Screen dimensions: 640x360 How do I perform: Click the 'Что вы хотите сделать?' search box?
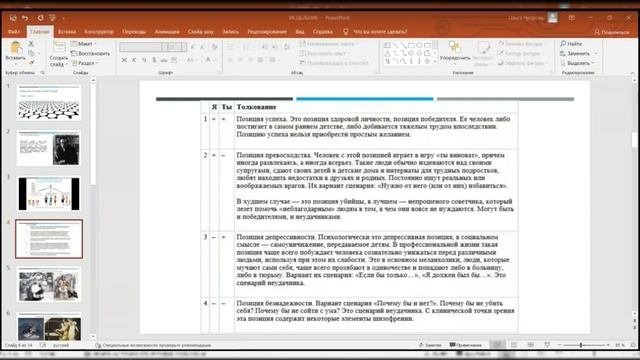coord(380,31)
